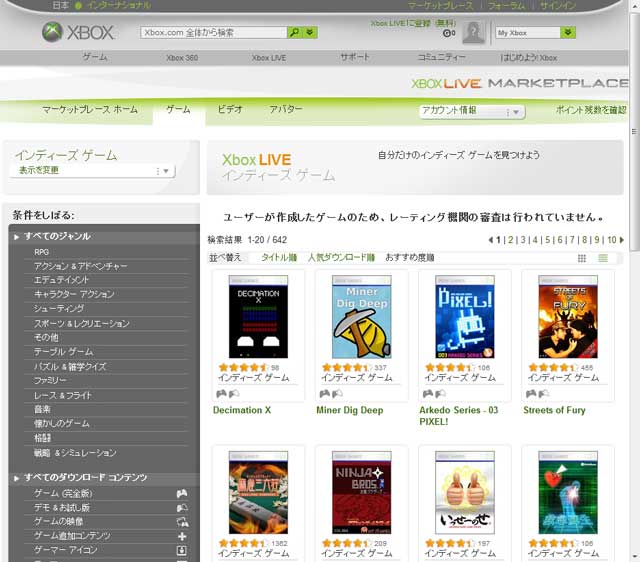Select the ゲーム marketplace tab
This screenshot has width=640, height=562.
pos(178,109)
